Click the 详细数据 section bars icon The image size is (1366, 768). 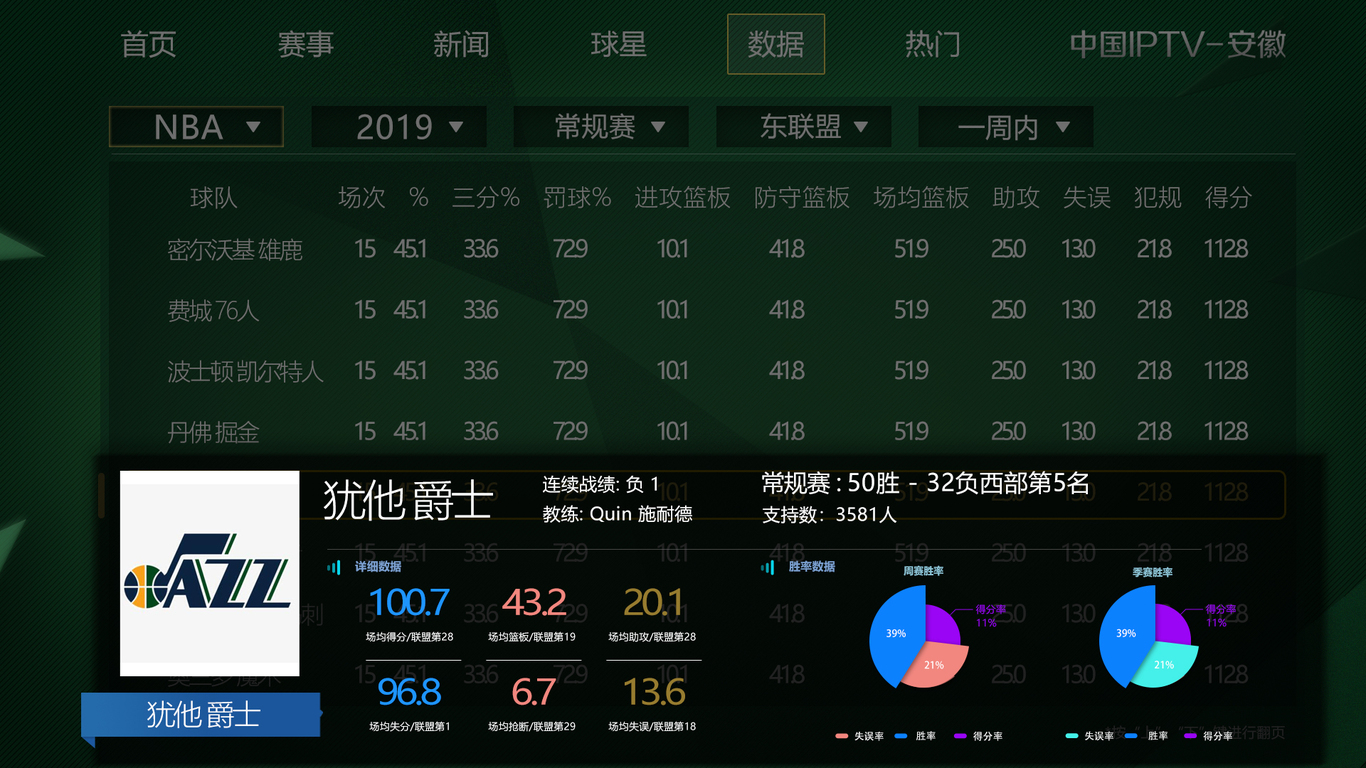(334, 567)
